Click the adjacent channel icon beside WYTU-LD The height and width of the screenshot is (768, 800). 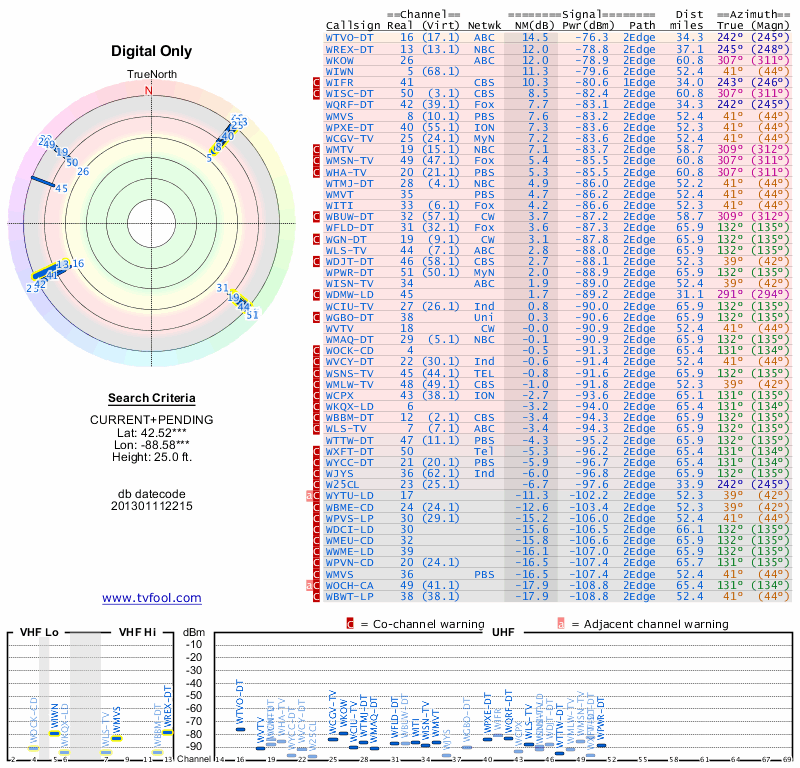310,495
